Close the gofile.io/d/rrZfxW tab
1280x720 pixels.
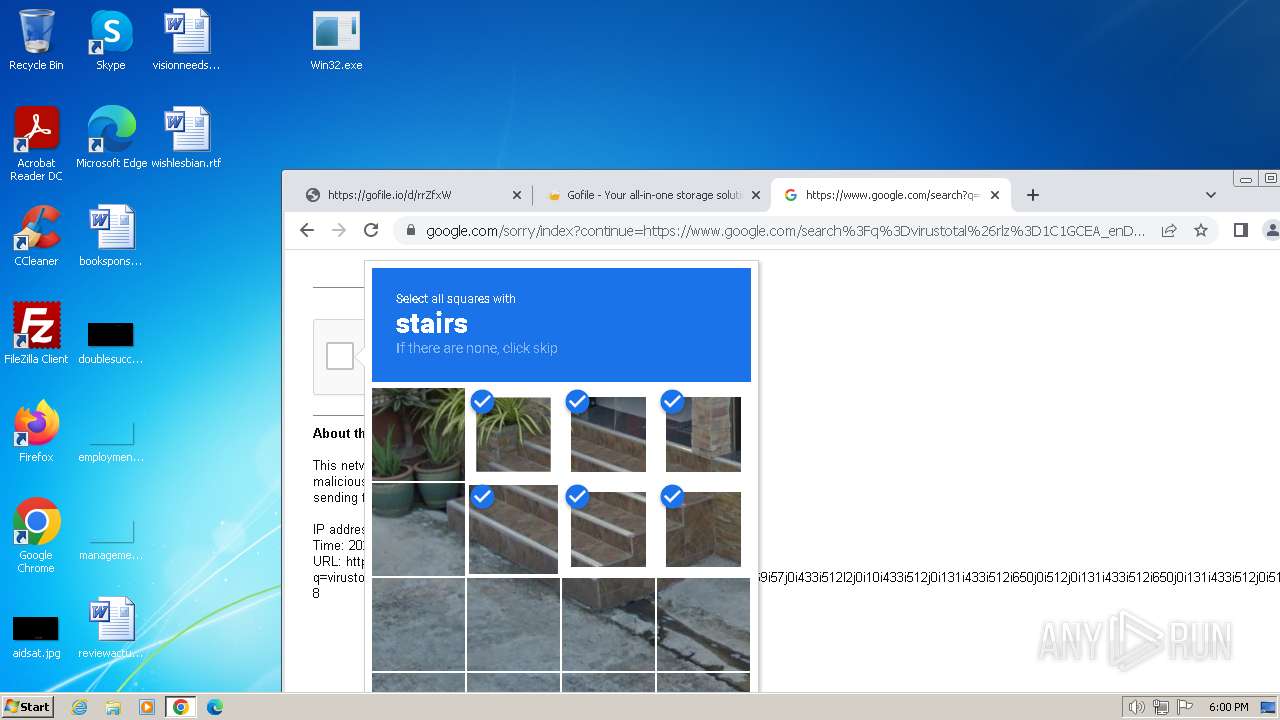click(x=517, y=195)
